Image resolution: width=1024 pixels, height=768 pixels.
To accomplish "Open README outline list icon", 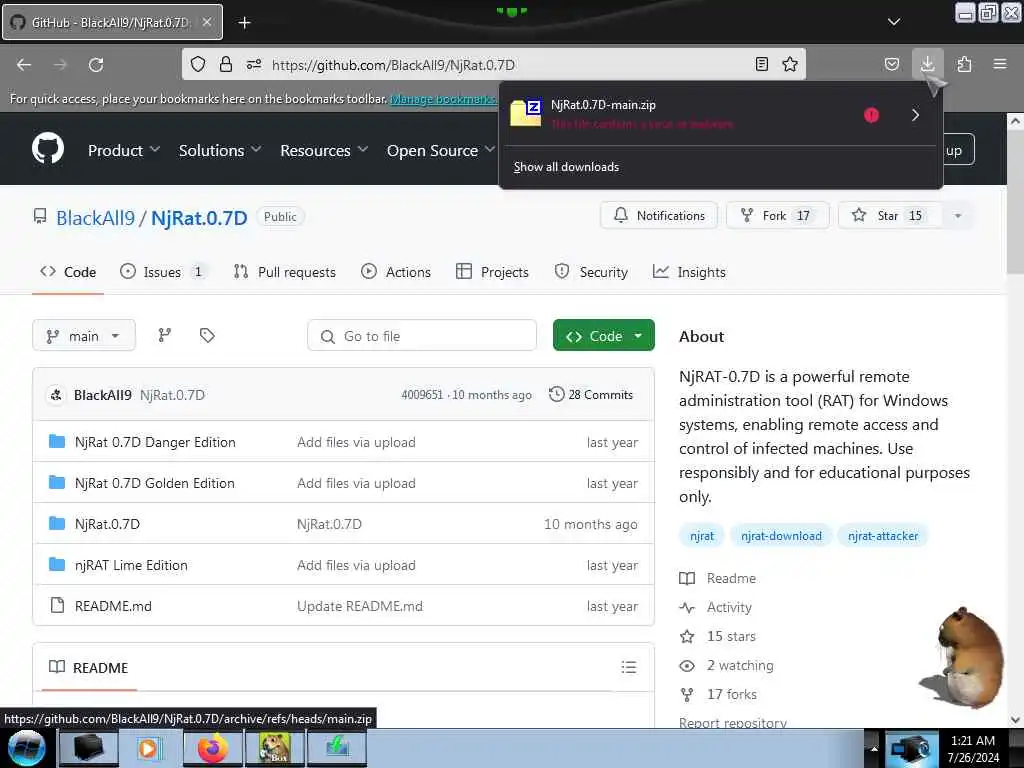I will click(629, 667).
